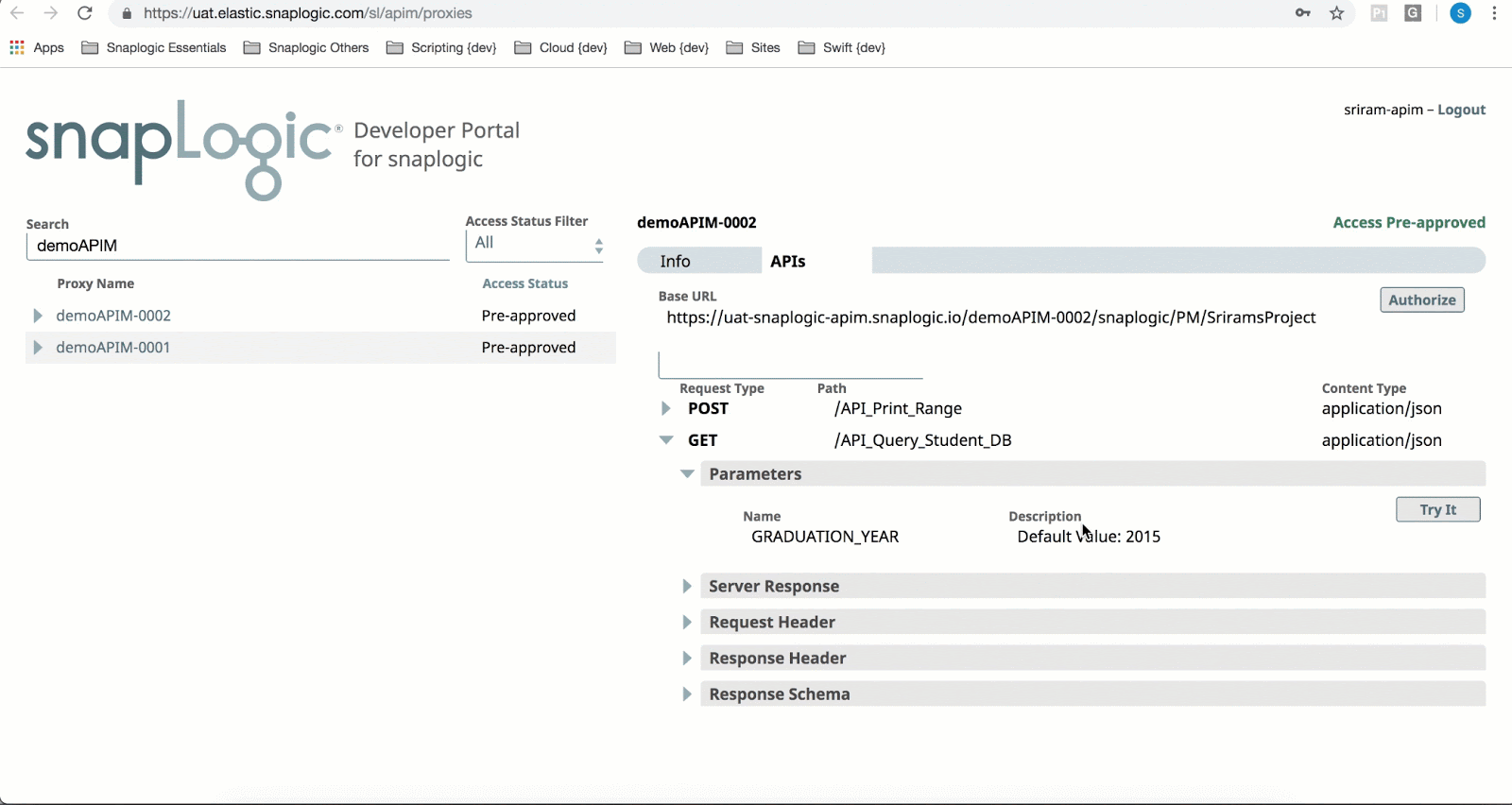This screenshot has height=805, width=1512.
Task: Open the Access Status Filter dropdown
Action: tap(535, 246)
